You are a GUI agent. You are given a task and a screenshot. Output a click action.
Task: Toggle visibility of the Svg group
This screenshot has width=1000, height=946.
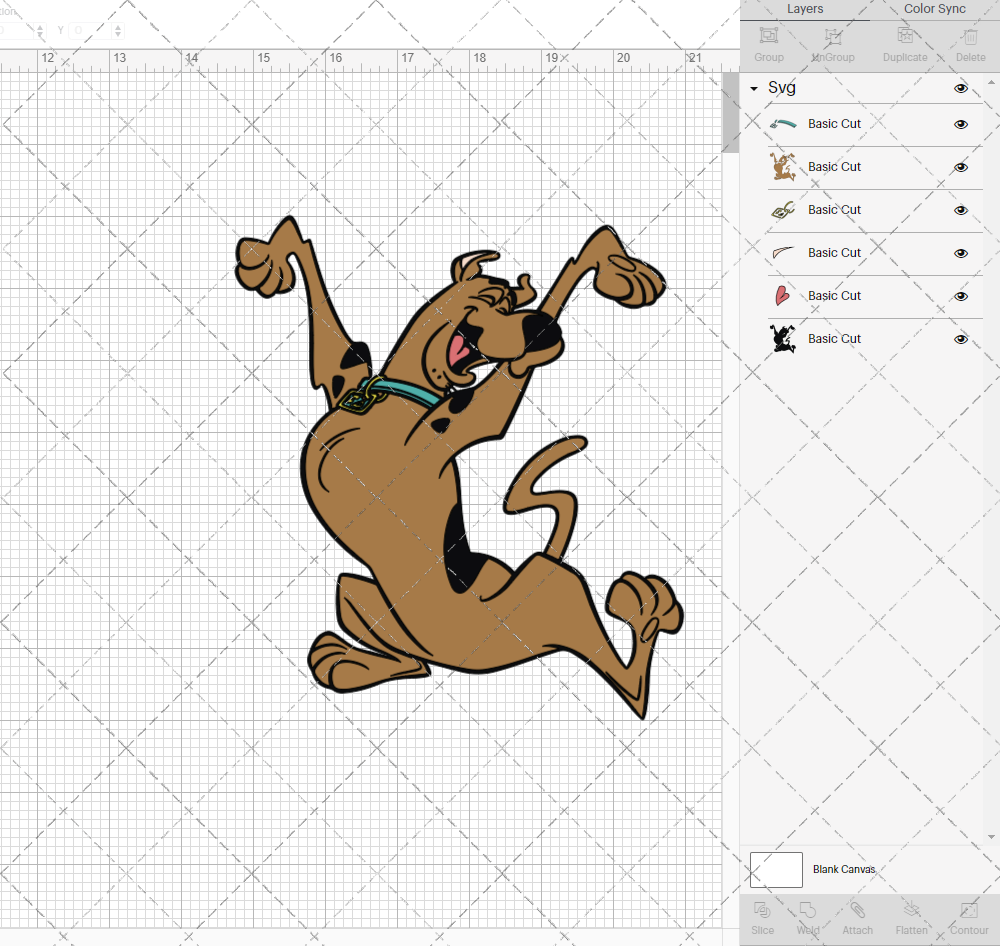pyautogui.click(x=960, y=88)
